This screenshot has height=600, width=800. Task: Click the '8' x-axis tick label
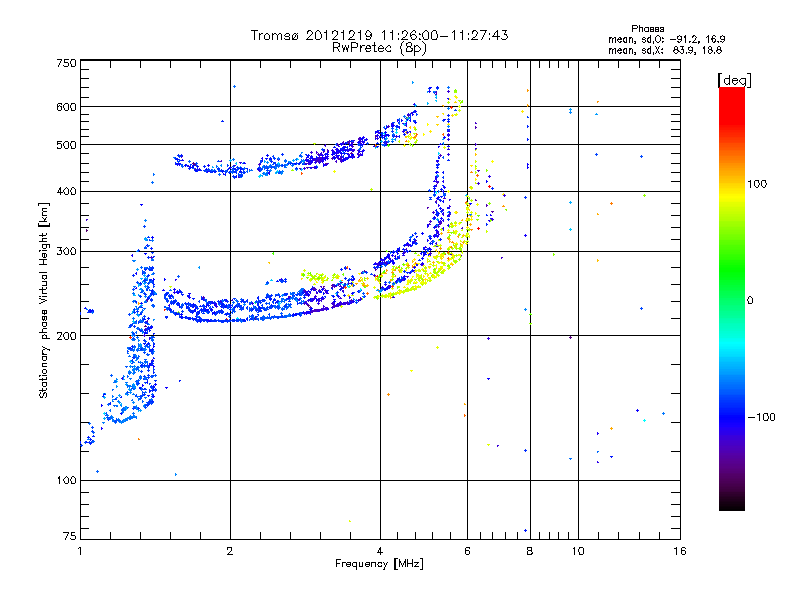[530, 551]
